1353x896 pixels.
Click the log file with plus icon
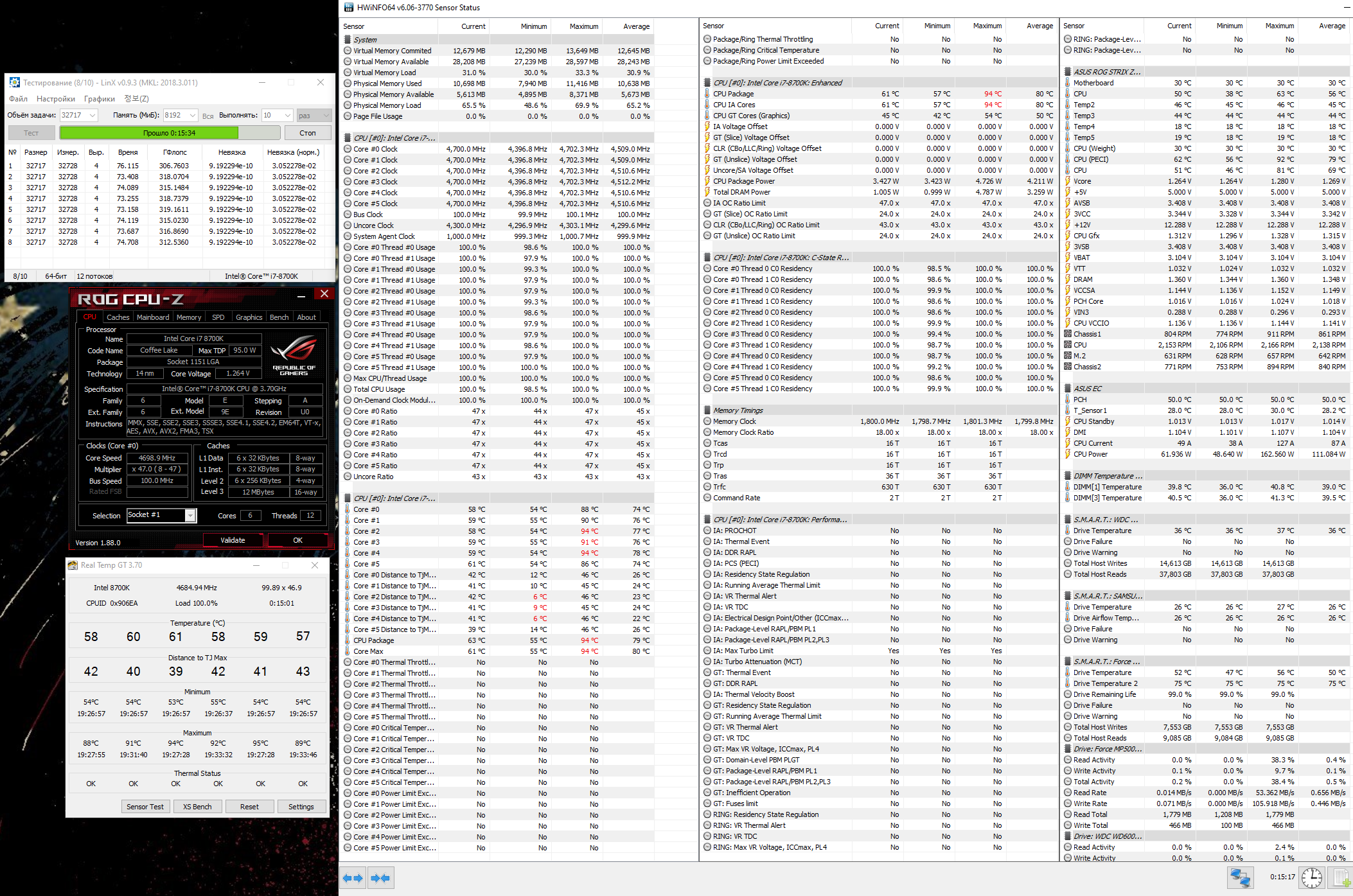point(1341,877)
